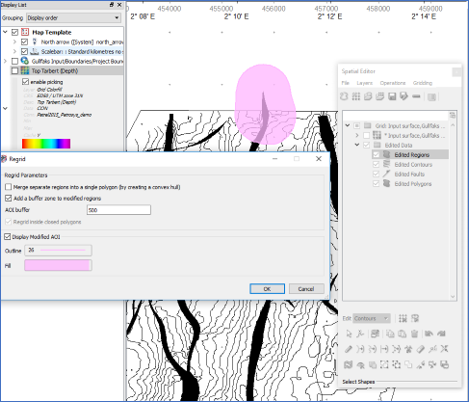
Task: Click Cancel in the Regrid dialog
Action: tap(306, 289)
